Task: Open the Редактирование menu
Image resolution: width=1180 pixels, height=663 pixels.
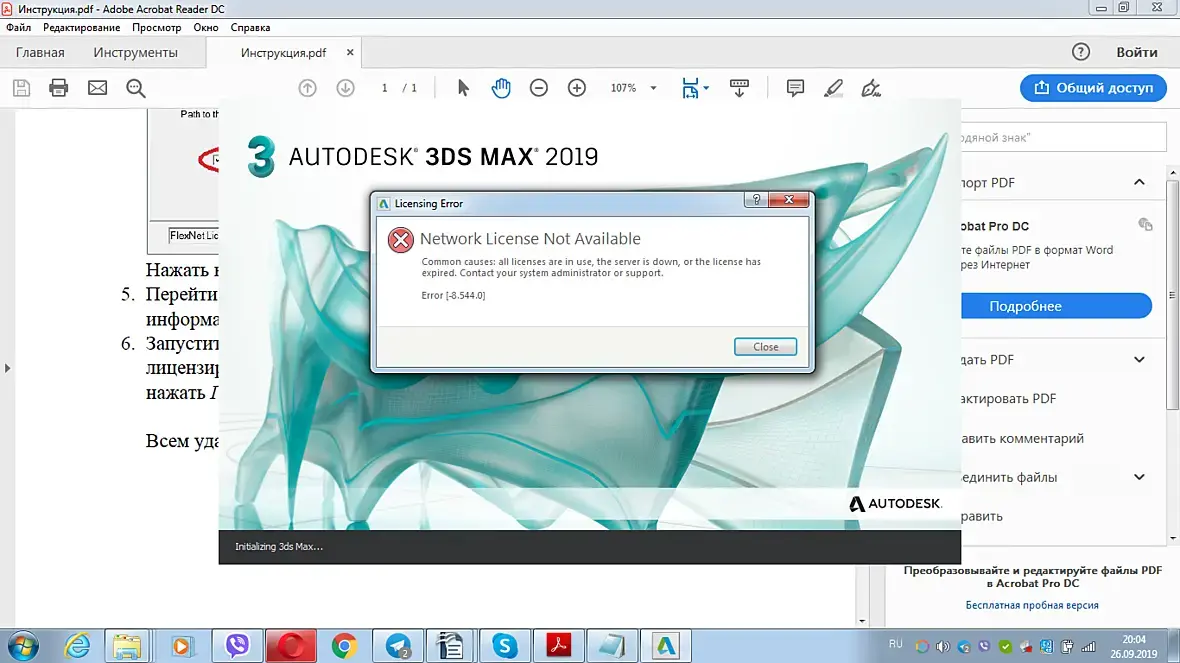Action: coord(81,27)
